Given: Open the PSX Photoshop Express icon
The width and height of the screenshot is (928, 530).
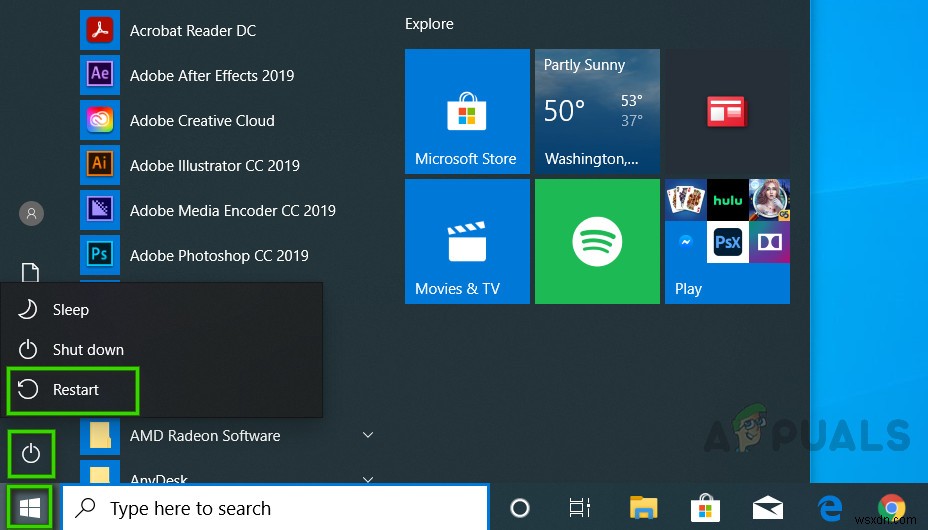Looking at the screenshot, I should click(x=727, y=242).
